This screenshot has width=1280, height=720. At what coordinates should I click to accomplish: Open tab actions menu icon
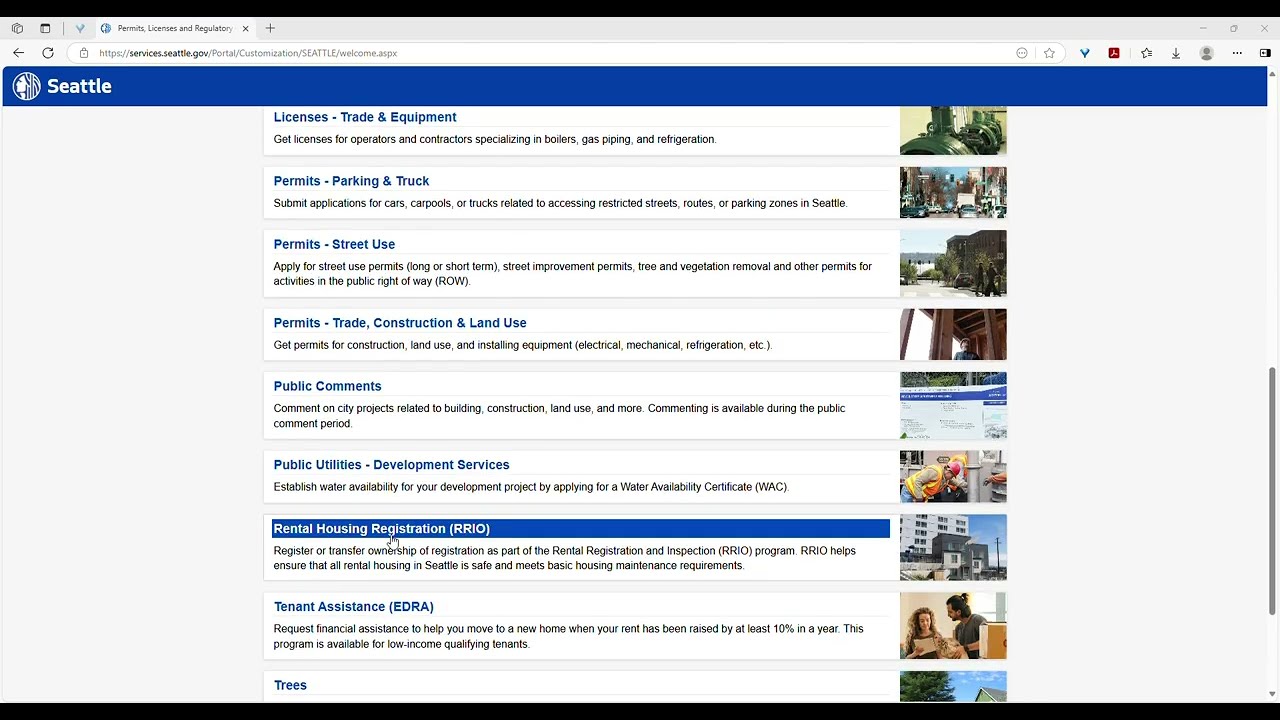pos(45,28)
